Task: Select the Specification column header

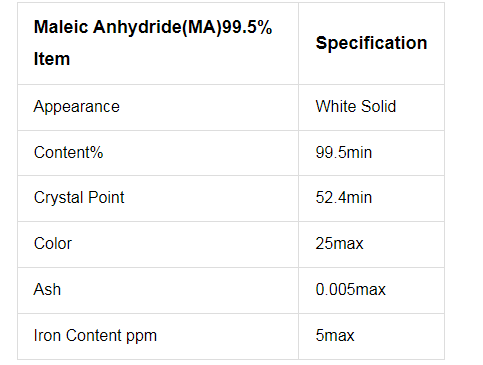Action: (371, 43)
